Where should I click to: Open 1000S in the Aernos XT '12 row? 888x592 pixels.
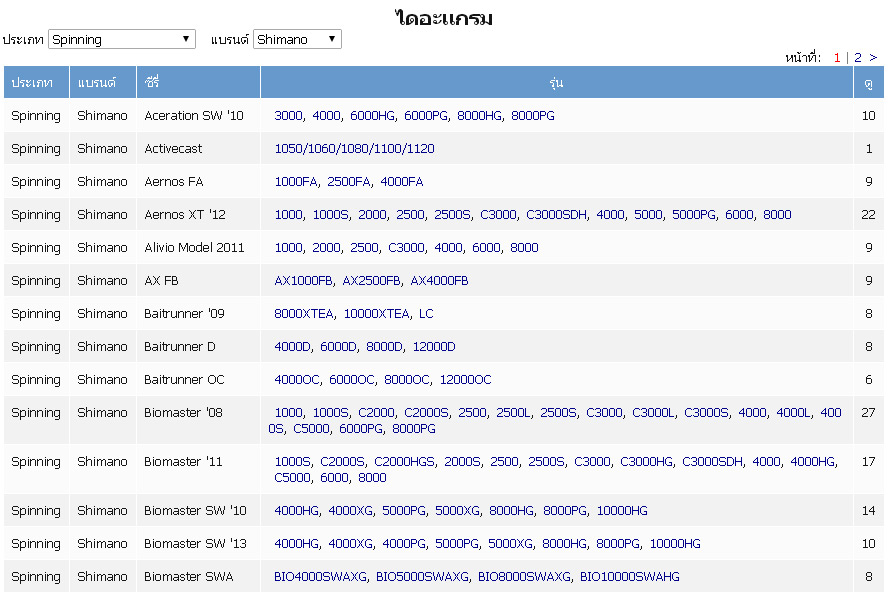(x=331, y=215)
